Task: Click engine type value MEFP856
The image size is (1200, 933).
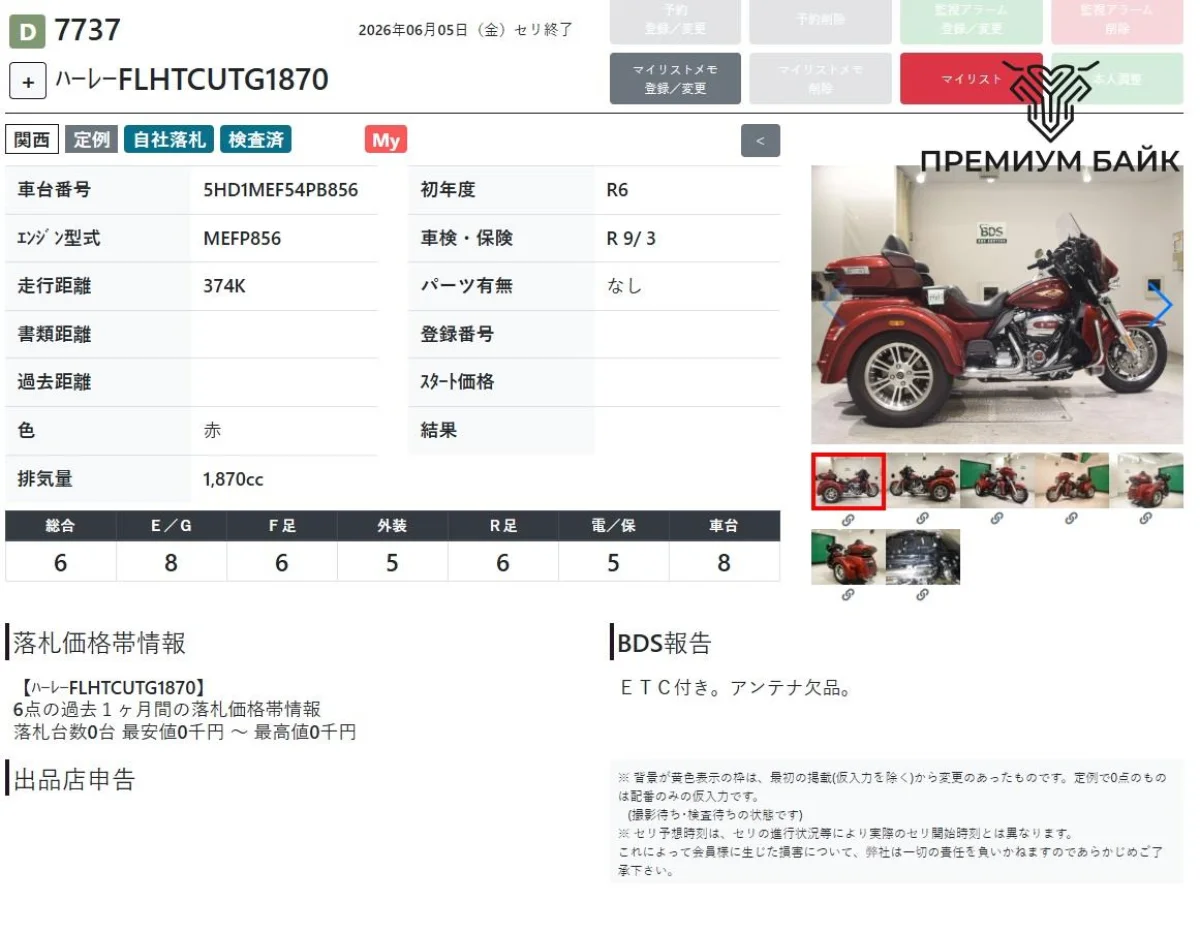Action: click(242, 238)
